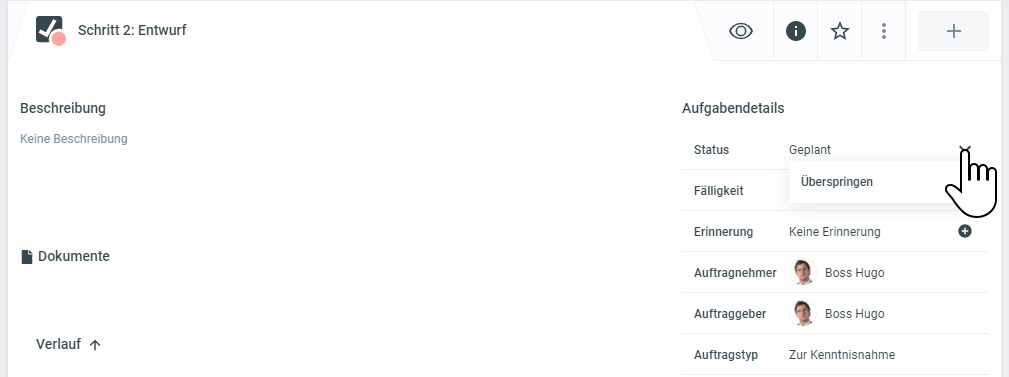The height and width of the screenshot is (377, 1009).
Task: Open the three-dot more options menu
Action: tap(884, 31)
